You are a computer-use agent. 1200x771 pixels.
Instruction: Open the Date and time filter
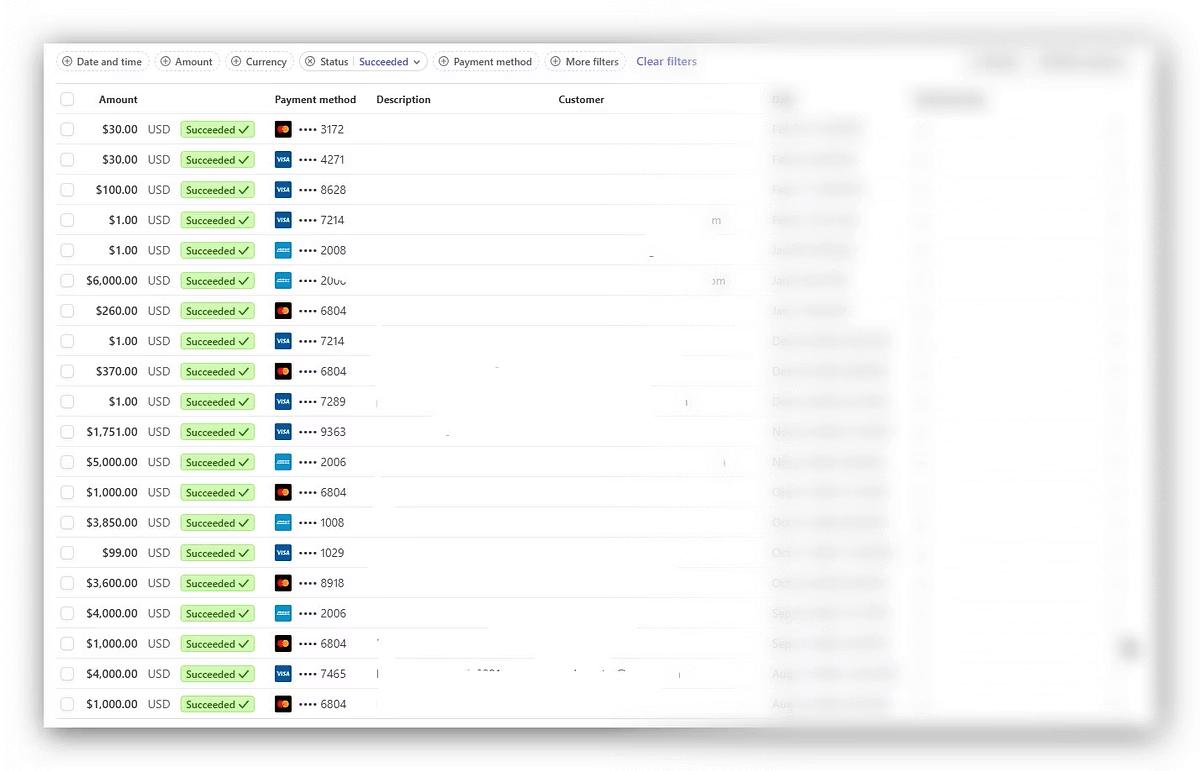pos(103,62)
